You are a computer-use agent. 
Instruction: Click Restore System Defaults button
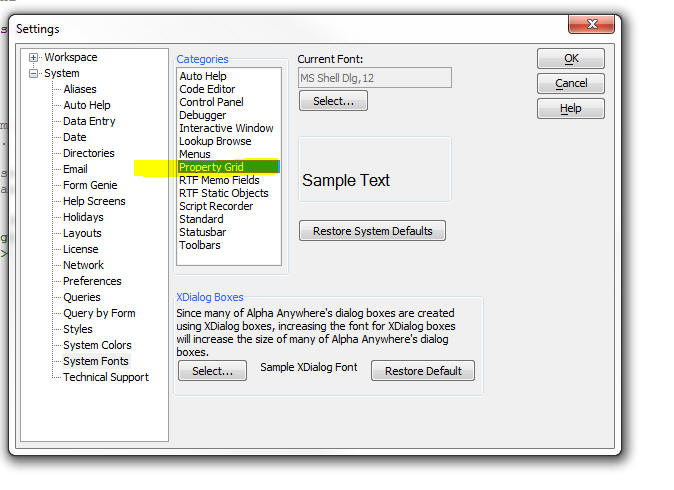pyautogui.click(x=372, y=231)
